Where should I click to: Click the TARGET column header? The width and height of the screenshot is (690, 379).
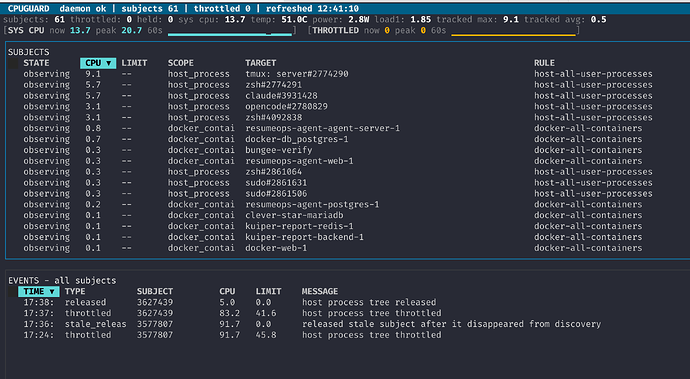coord(261,63)
